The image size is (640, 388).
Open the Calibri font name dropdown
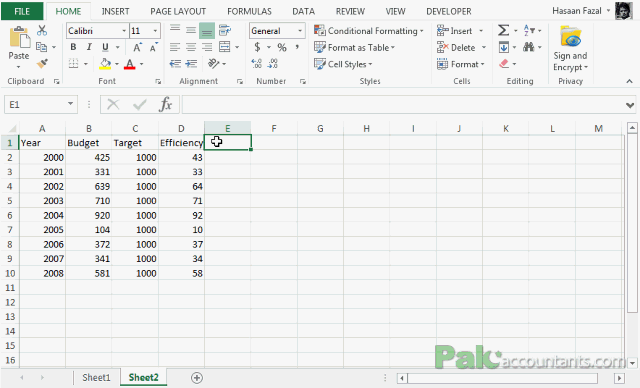coord(124,31)
